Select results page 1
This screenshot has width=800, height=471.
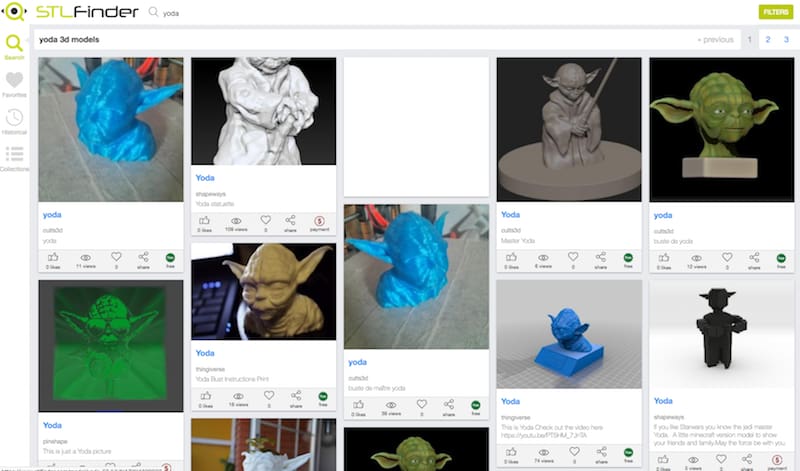click(749, 39)
